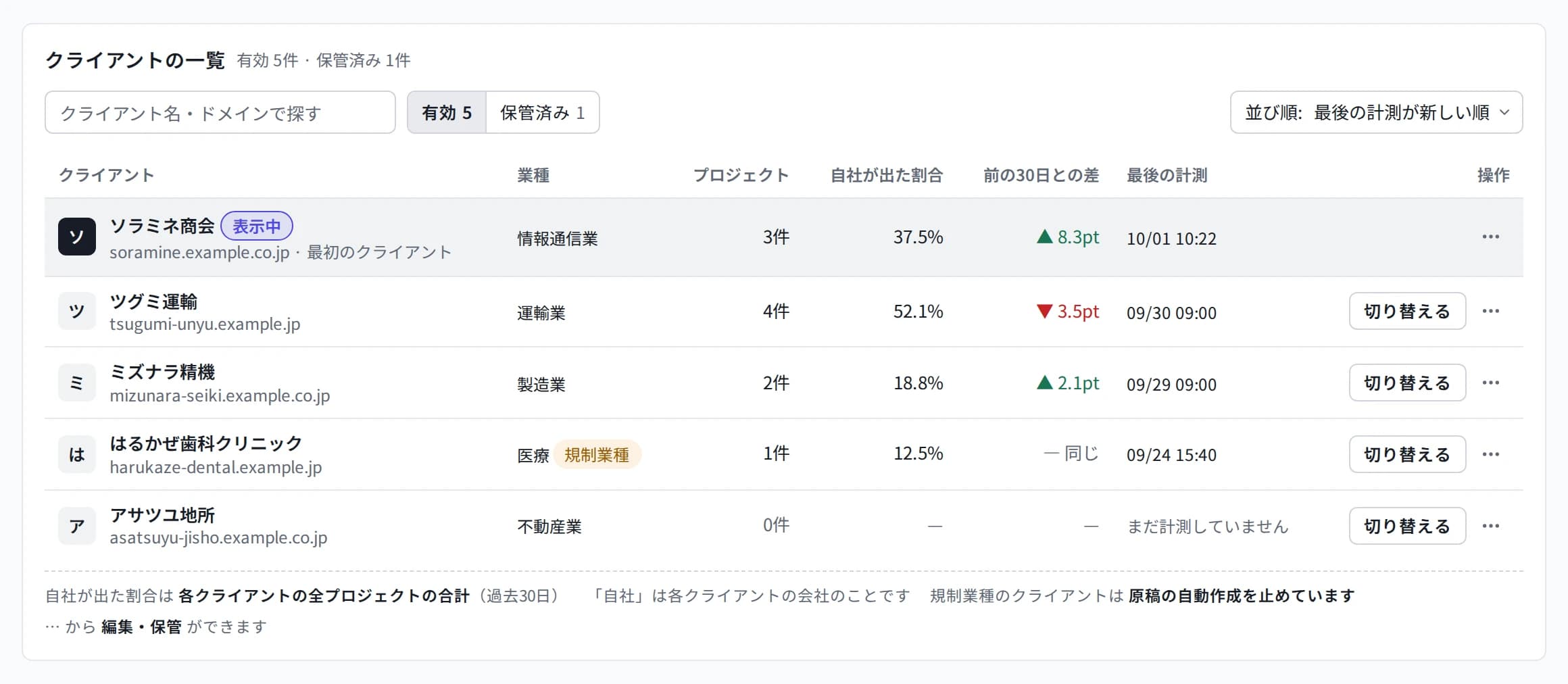Click the ミ avatar for ミズナラ精機
This screenshot has height=684, width=1568.
click(77, 383)
